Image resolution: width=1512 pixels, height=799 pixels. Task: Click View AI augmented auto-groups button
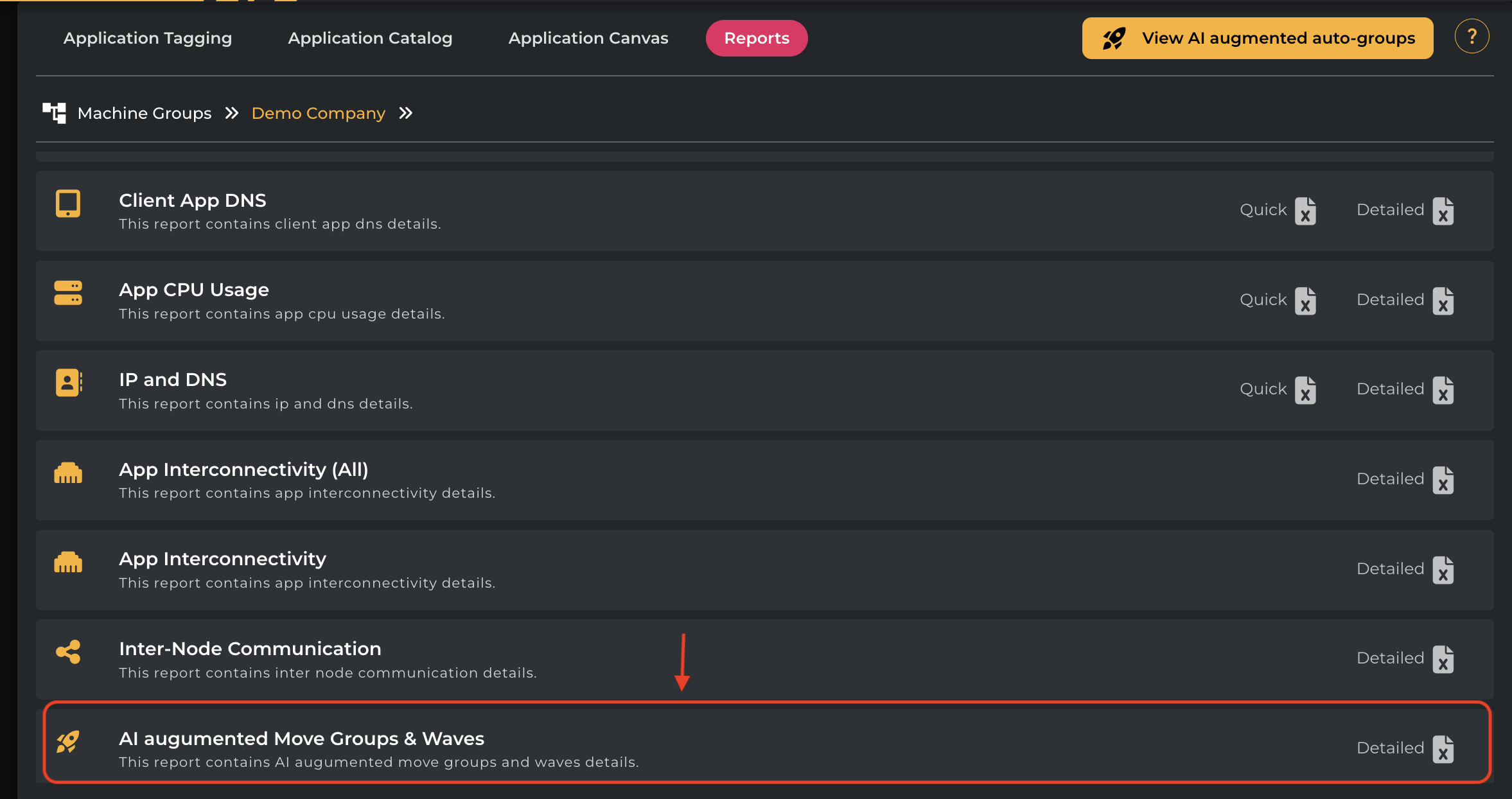pos(1258,38)
